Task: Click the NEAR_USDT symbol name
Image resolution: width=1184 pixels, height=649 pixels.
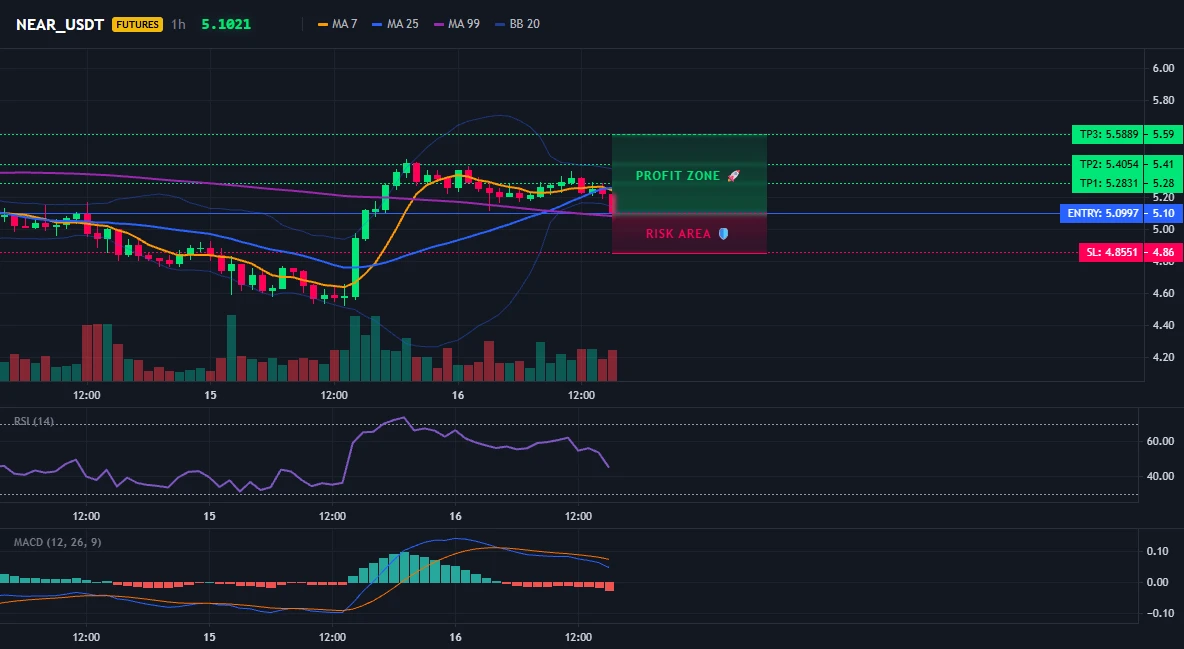Action: pyautogui.click(x=60, y=24)
